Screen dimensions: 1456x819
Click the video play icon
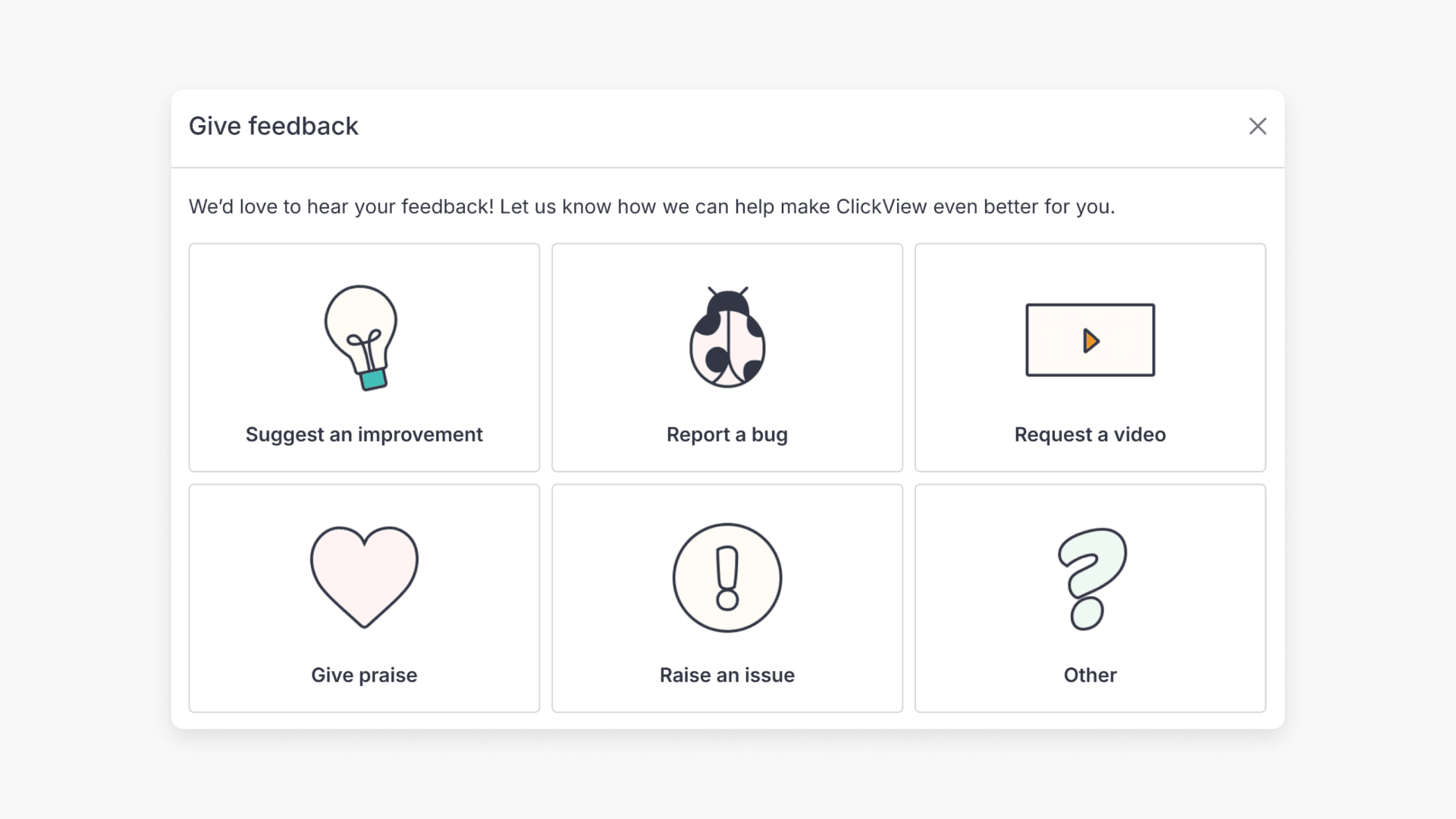[x=1090, y=340]
